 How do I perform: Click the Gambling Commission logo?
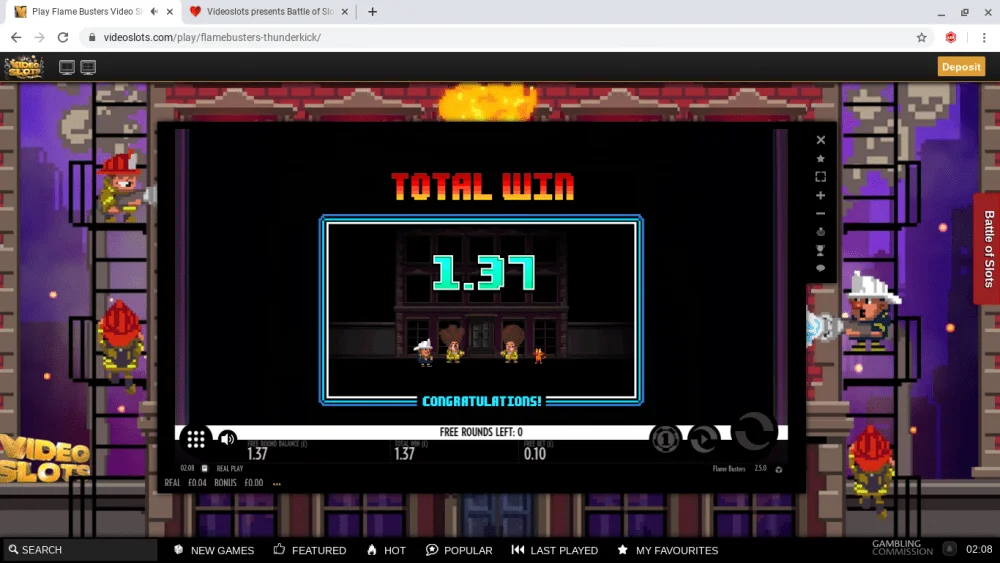[902, 548]
